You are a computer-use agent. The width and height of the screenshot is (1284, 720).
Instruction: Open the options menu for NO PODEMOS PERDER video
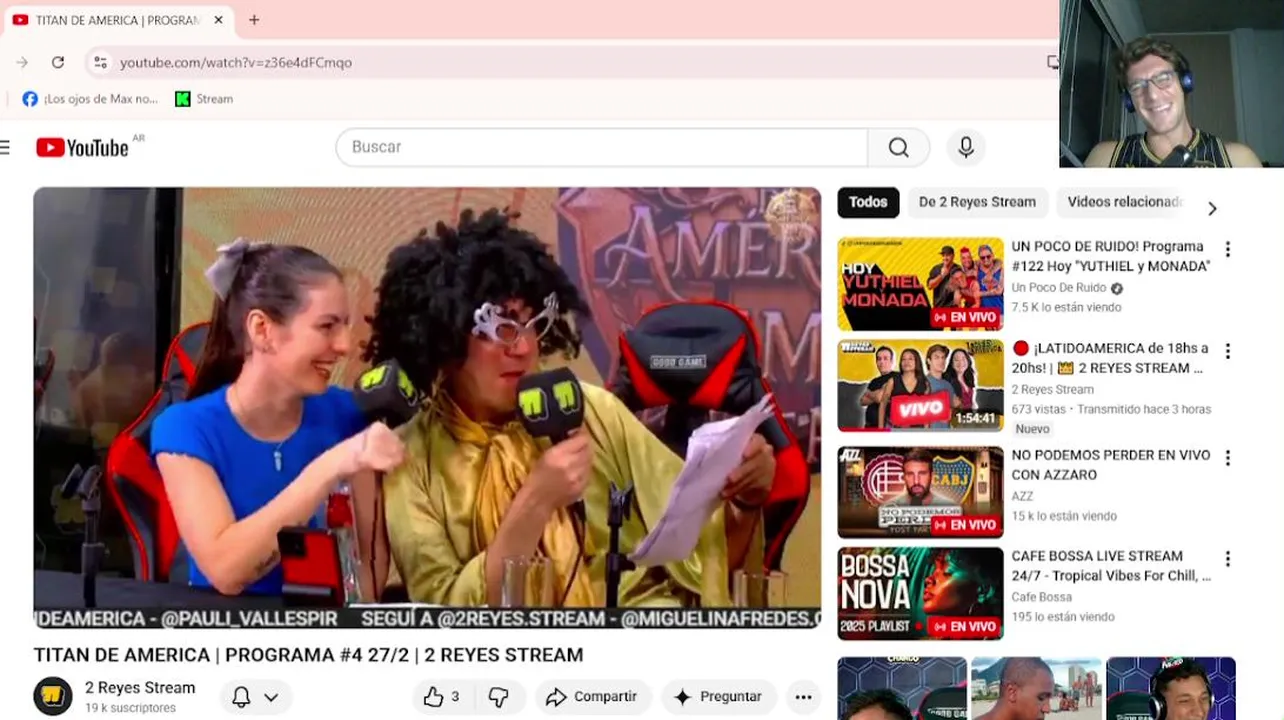point(1228,458)
